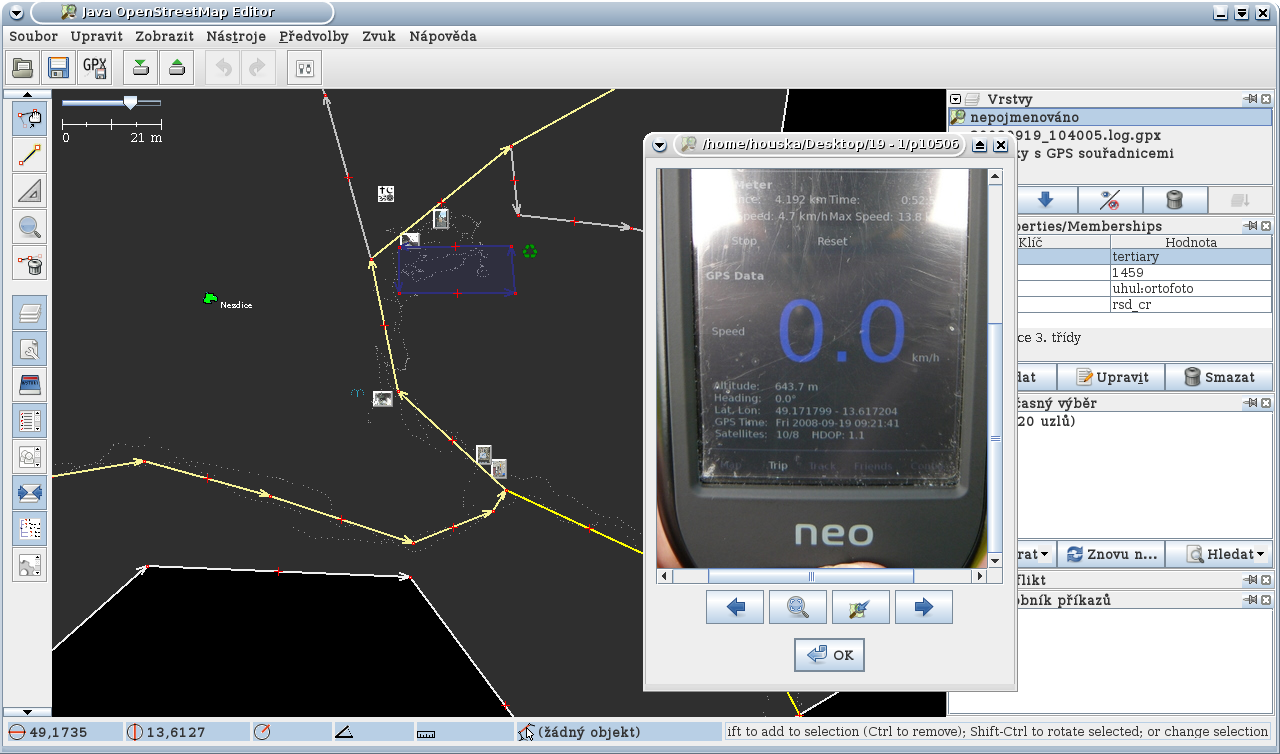Click the Upravit properties button
The height and width of the screenshot is (754, 1280).
(1111, 377)
